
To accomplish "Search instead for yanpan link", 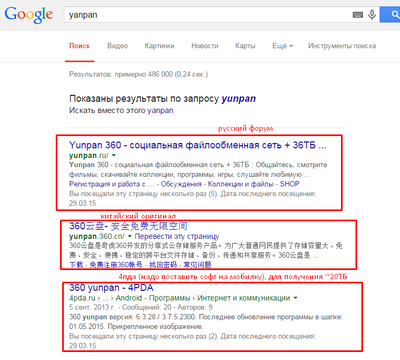I will click(x=160, y=110).
